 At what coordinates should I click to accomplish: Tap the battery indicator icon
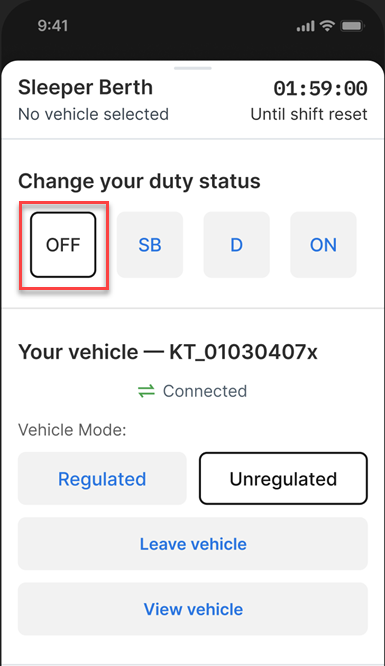(x=352, y=26)
